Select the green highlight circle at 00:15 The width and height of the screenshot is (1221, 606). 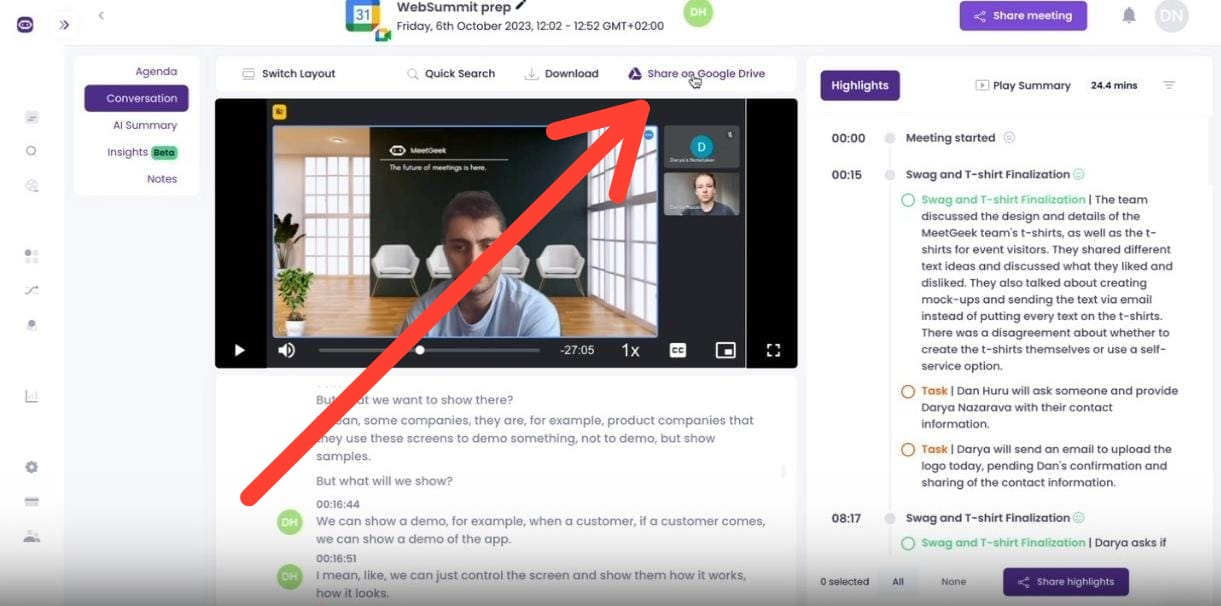pyautogui.click(x=908, y=200)
